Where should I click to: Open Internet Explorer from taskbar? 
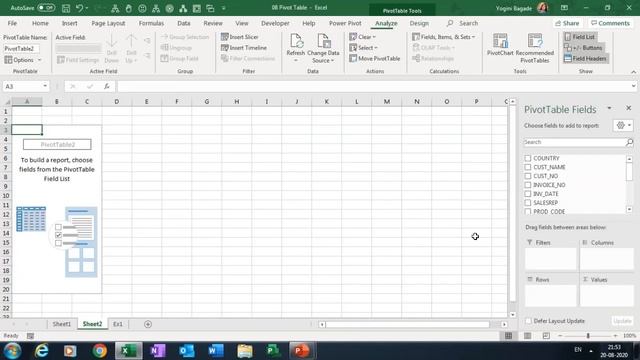point(42,351)
